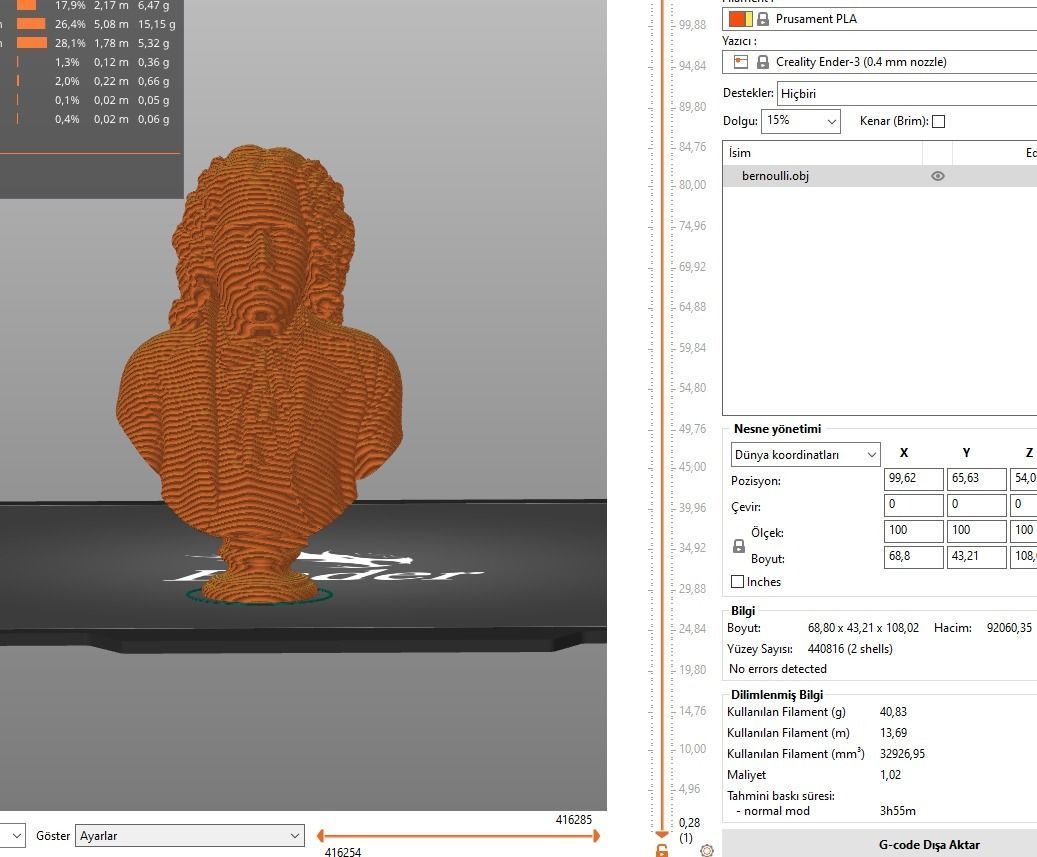Open the gear settings icon under the layer ruler

[x=706, y=850]
